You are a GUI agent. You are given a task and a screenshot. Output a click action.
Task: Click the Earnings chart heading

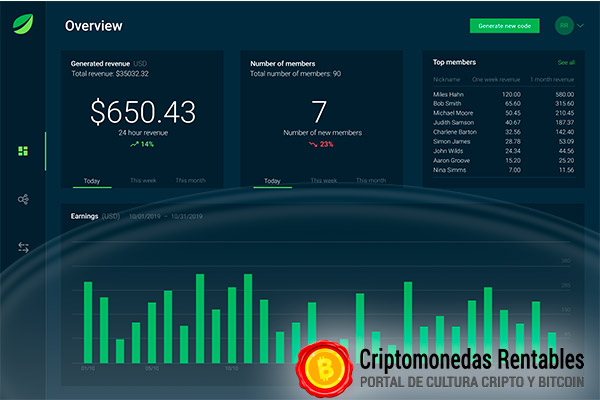pos(84,216)
